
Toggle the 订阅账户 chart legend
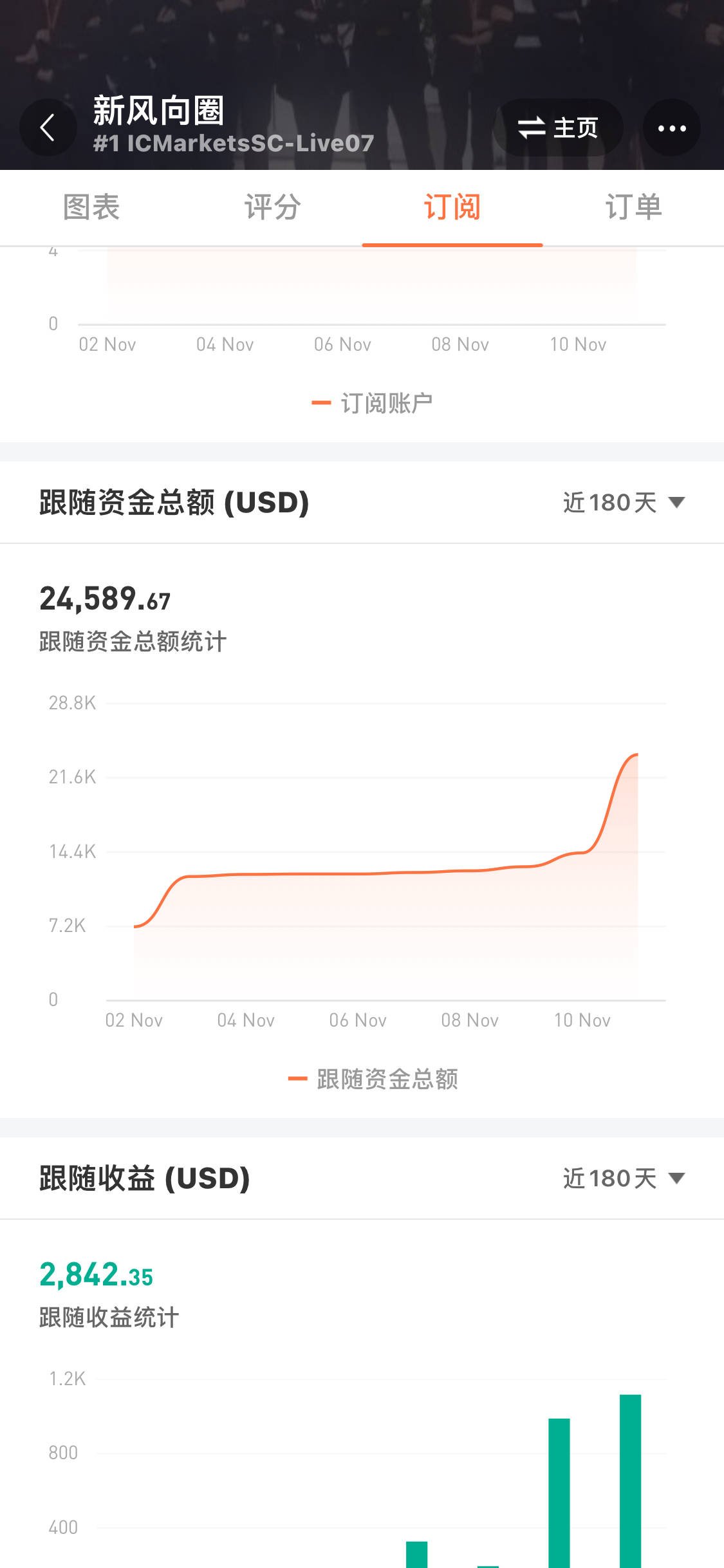coord(372,404)
